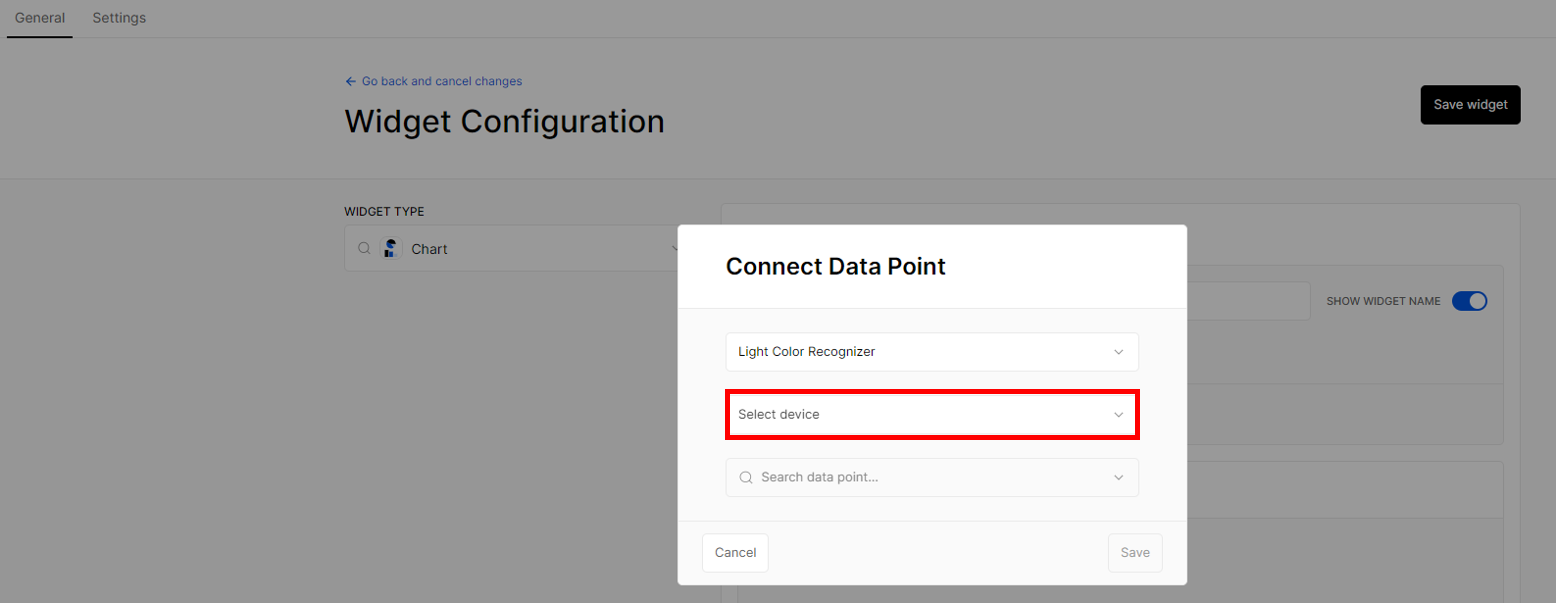Viewport: 1556px width, 604px height.
Task: Switch to the General tab
Action: [x=40, y=18]
